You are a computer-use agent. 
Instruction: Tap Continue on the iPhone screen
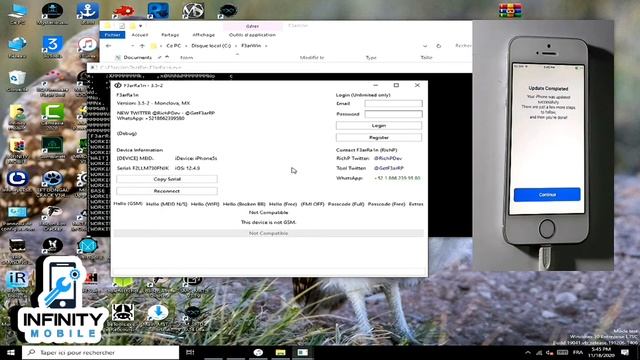click(x=547, y=195)
